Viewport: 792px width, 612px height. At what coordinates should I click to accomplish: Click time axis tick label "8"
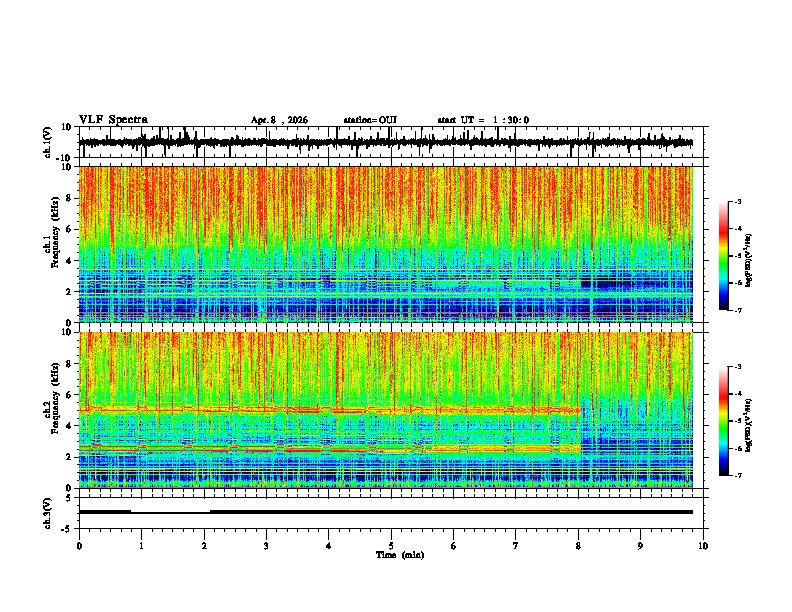[x=578, y=546]
